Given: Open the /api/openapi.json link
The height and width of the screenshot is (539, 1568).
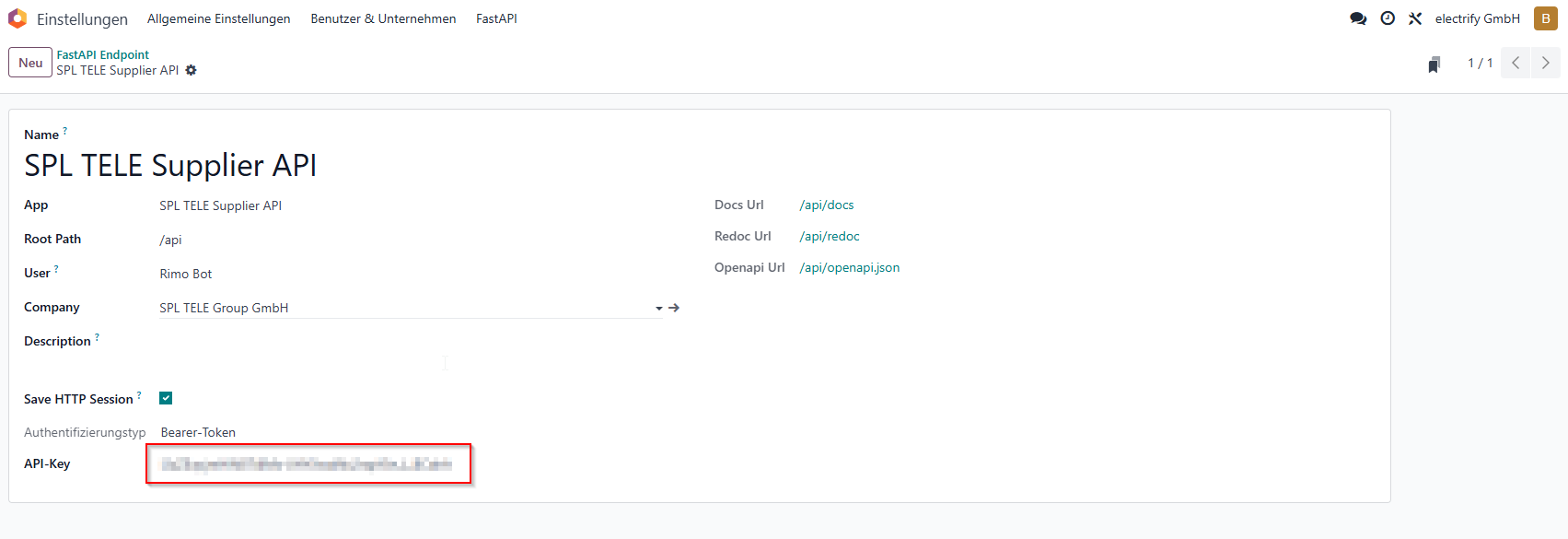Looking at the screenshot, I should tap(850, 267).
